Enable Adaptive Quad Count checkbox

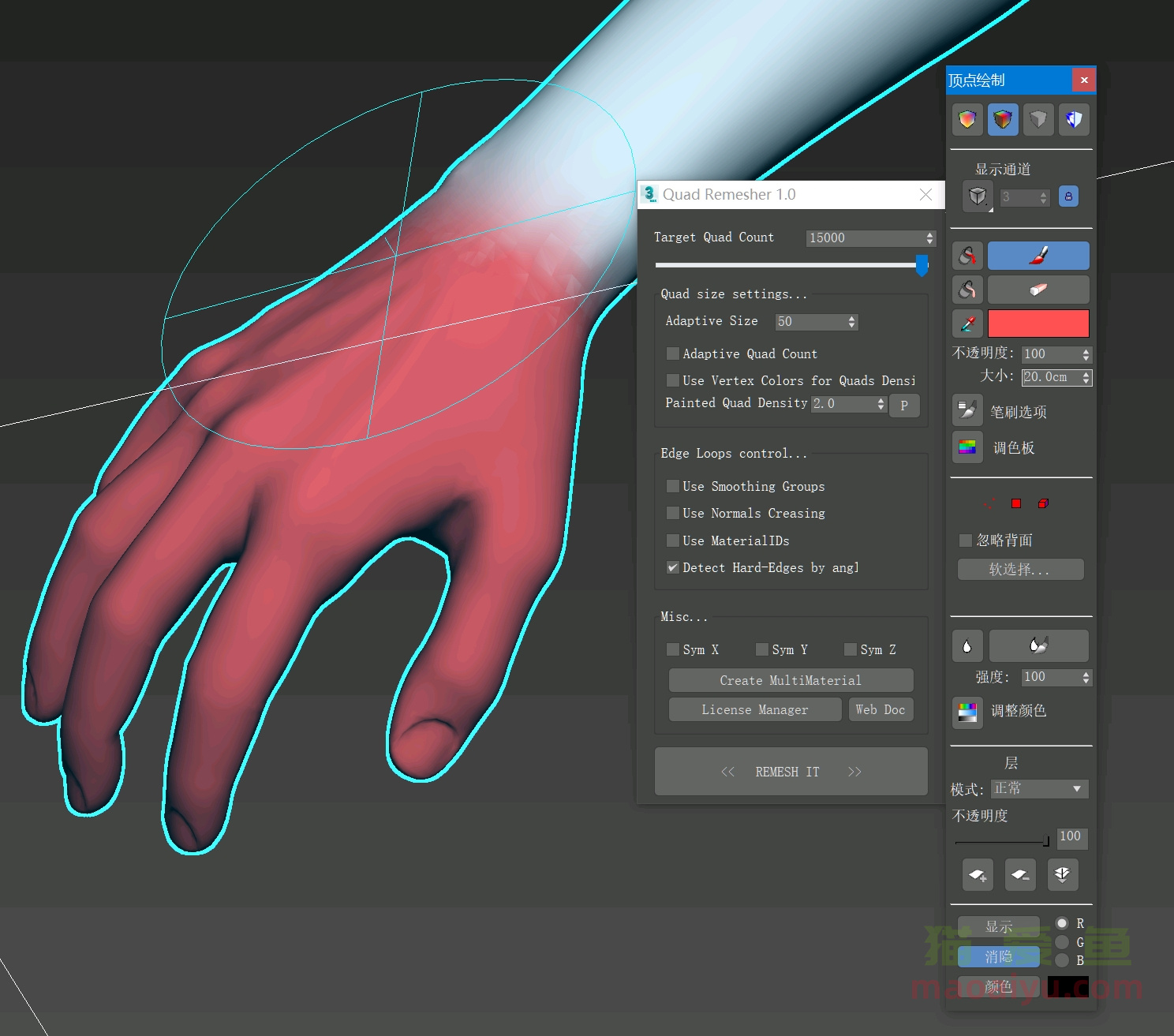point(673,353)
